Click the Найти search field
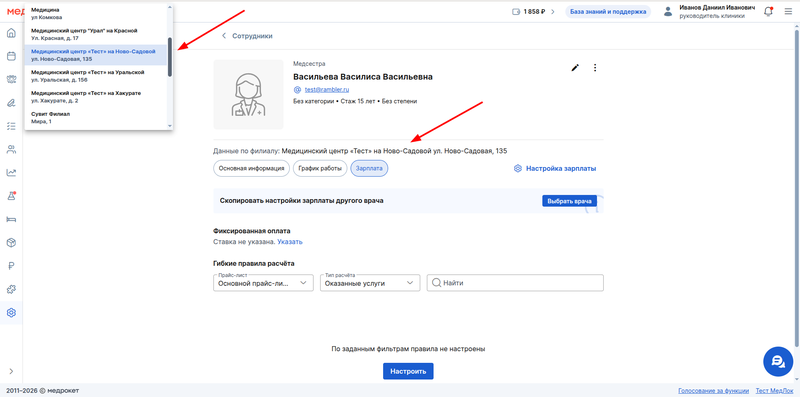 click(x=515, y=283)
